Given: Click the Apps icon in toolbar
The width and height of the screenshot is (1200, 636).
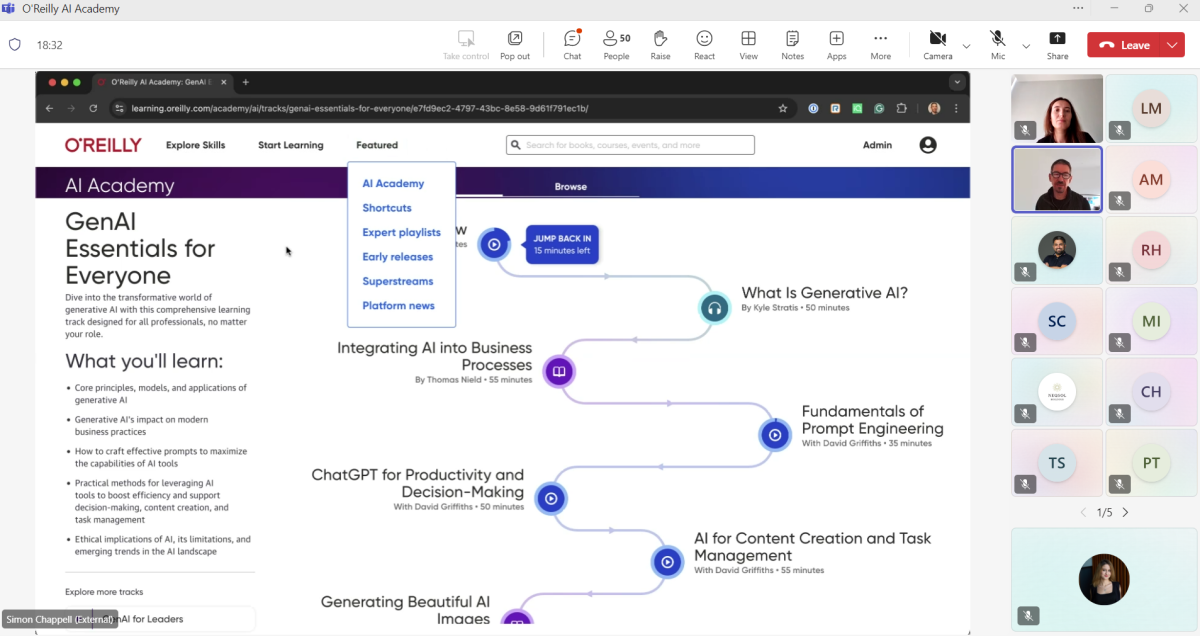Looking at the screenshot, I should click(836, 44).
